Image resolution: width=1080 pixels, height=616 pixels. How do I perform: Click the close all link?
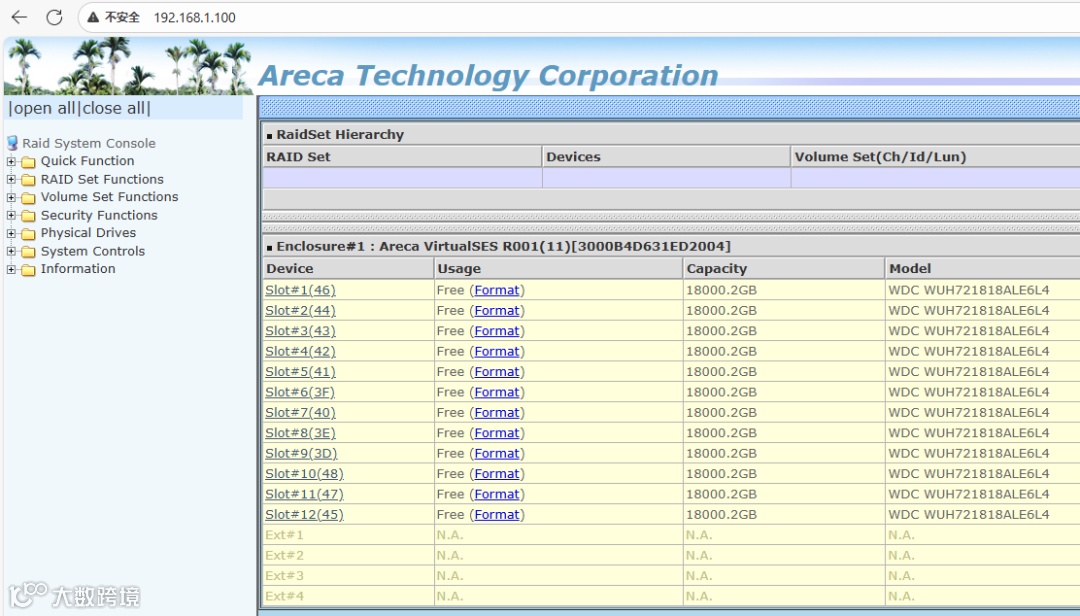point(114,108)
